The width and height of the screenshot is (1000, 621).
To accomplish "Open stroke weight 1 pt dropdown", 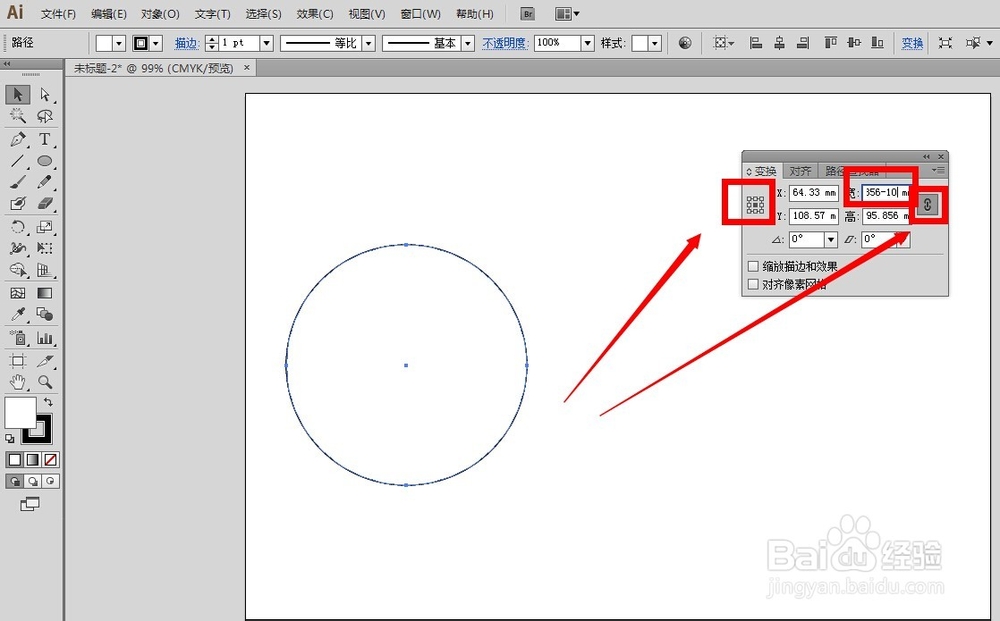I will coord(267,43).
